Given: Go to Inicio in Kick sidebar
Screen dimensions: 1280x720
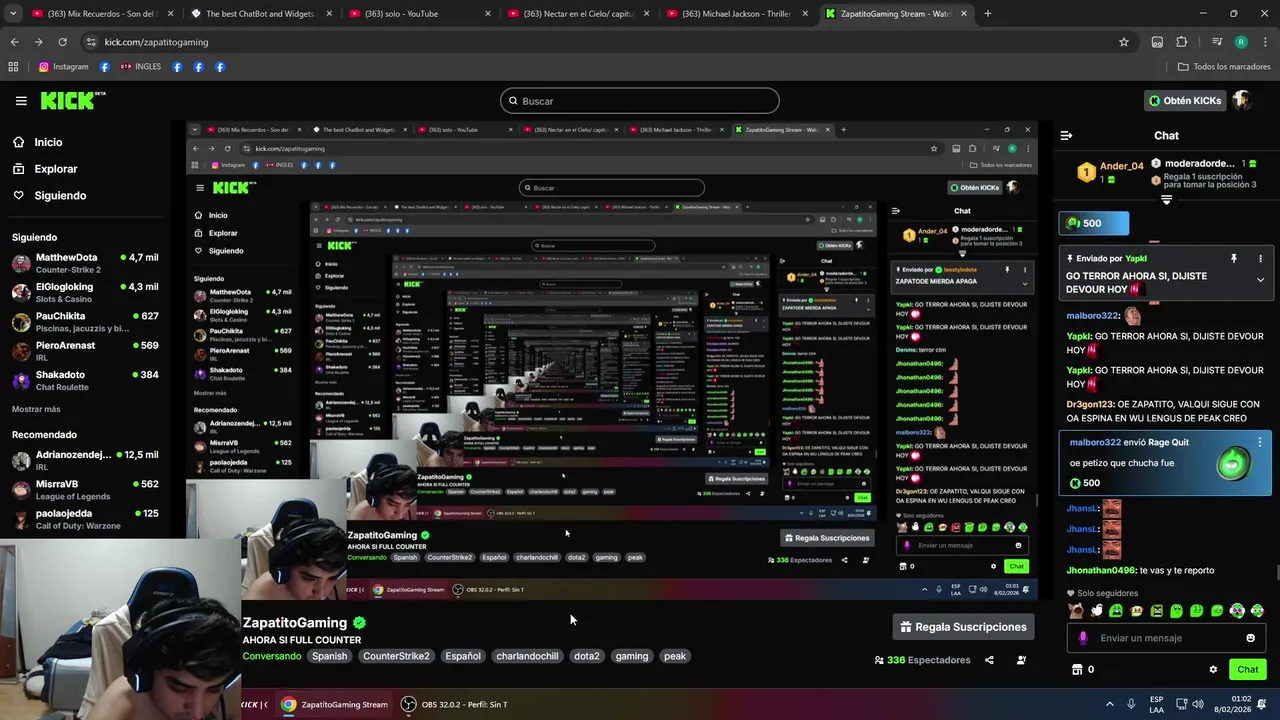Looking at the screenshot, I should 37,142.
